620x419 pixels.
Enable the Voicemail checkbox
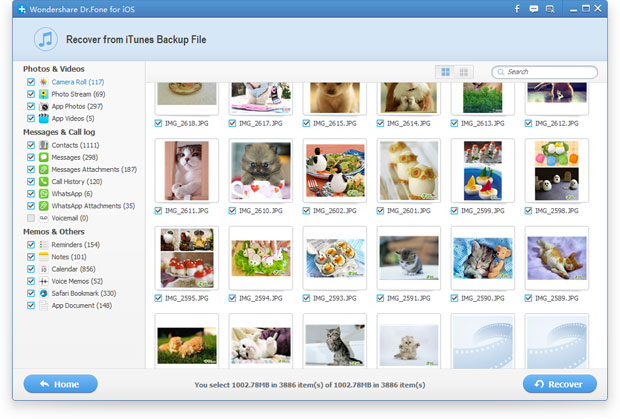pyautogui.click(x=31, y=218)
